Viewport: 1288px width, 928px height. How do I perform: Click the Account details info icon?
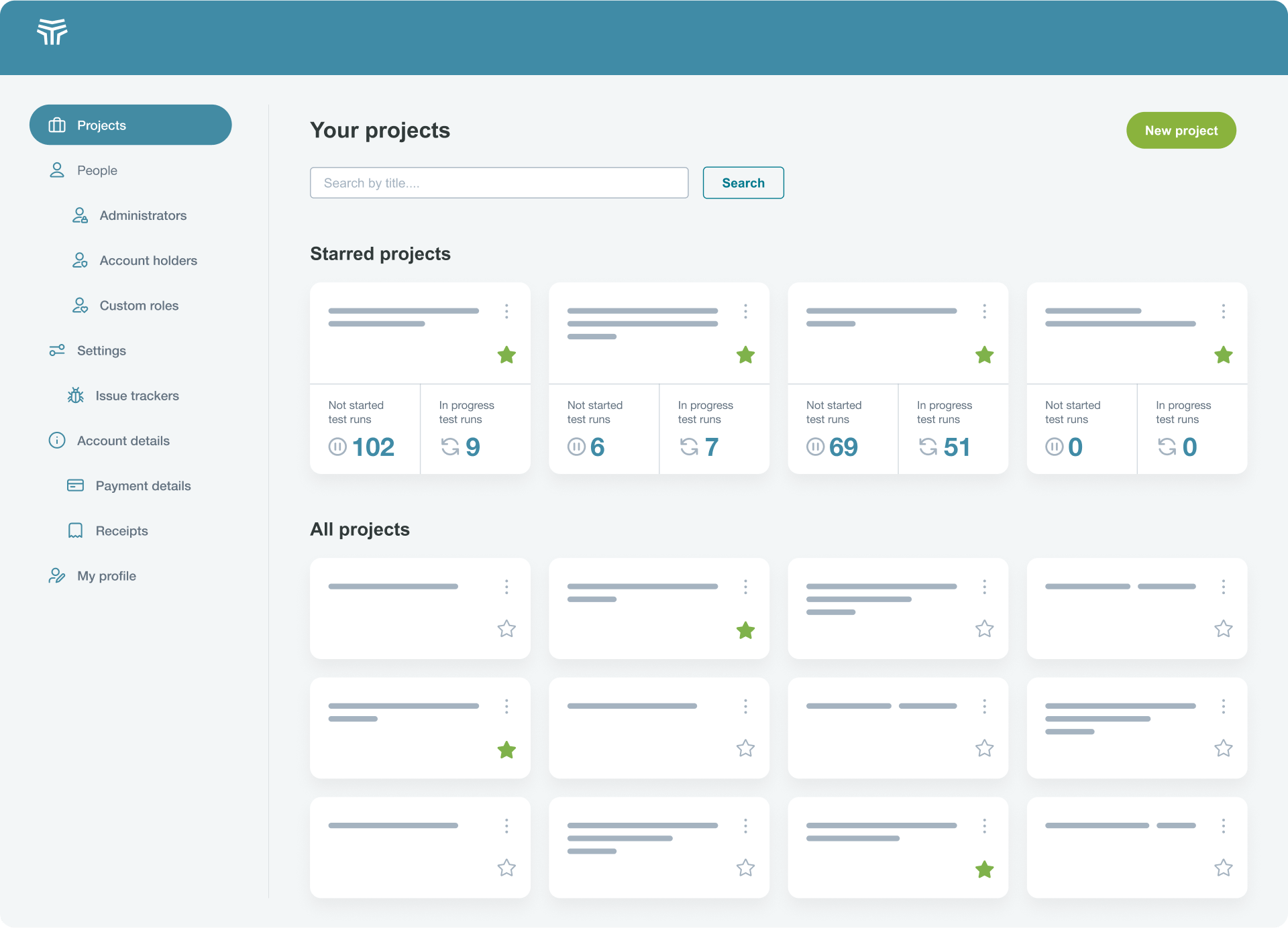[x=57, y=441]
